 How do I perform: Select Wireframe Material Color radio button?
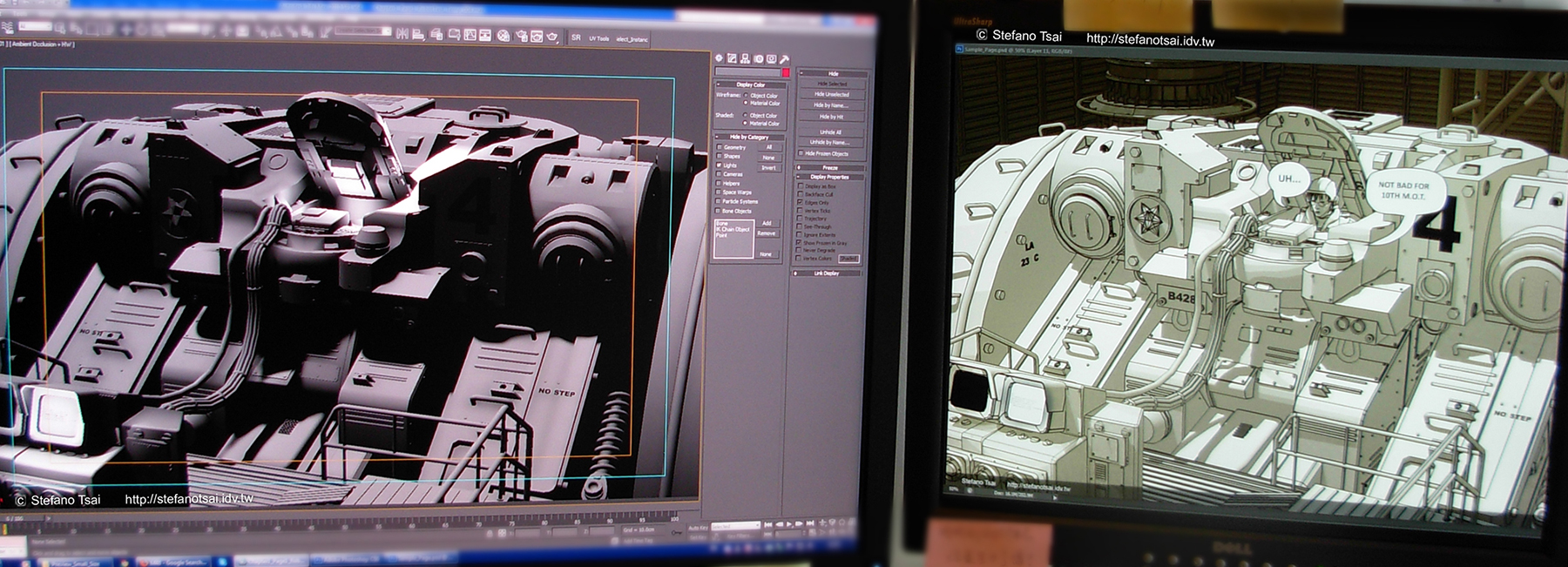click(746, 103)
